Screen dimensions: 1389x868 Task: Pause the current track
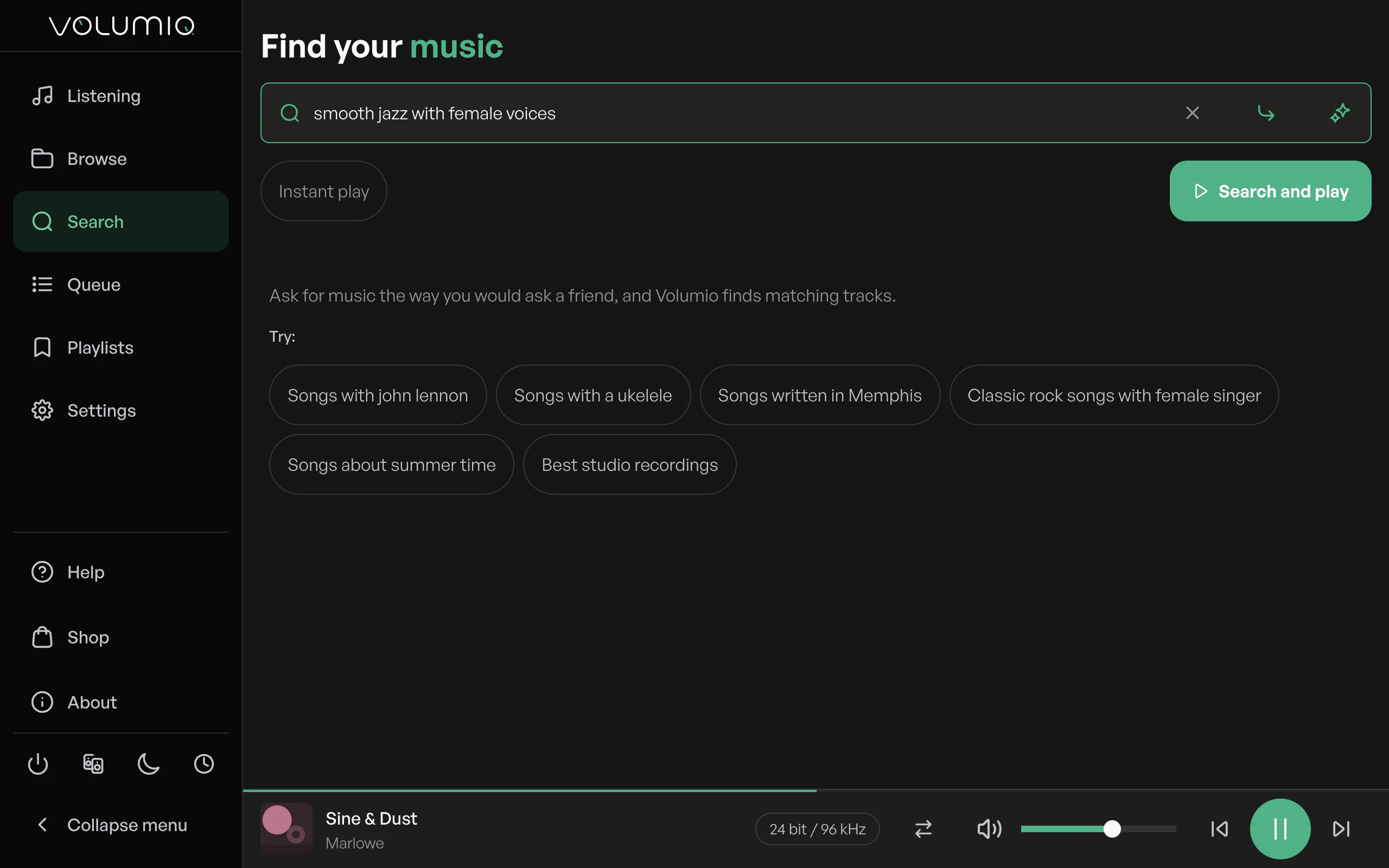tap(1280, 829)
